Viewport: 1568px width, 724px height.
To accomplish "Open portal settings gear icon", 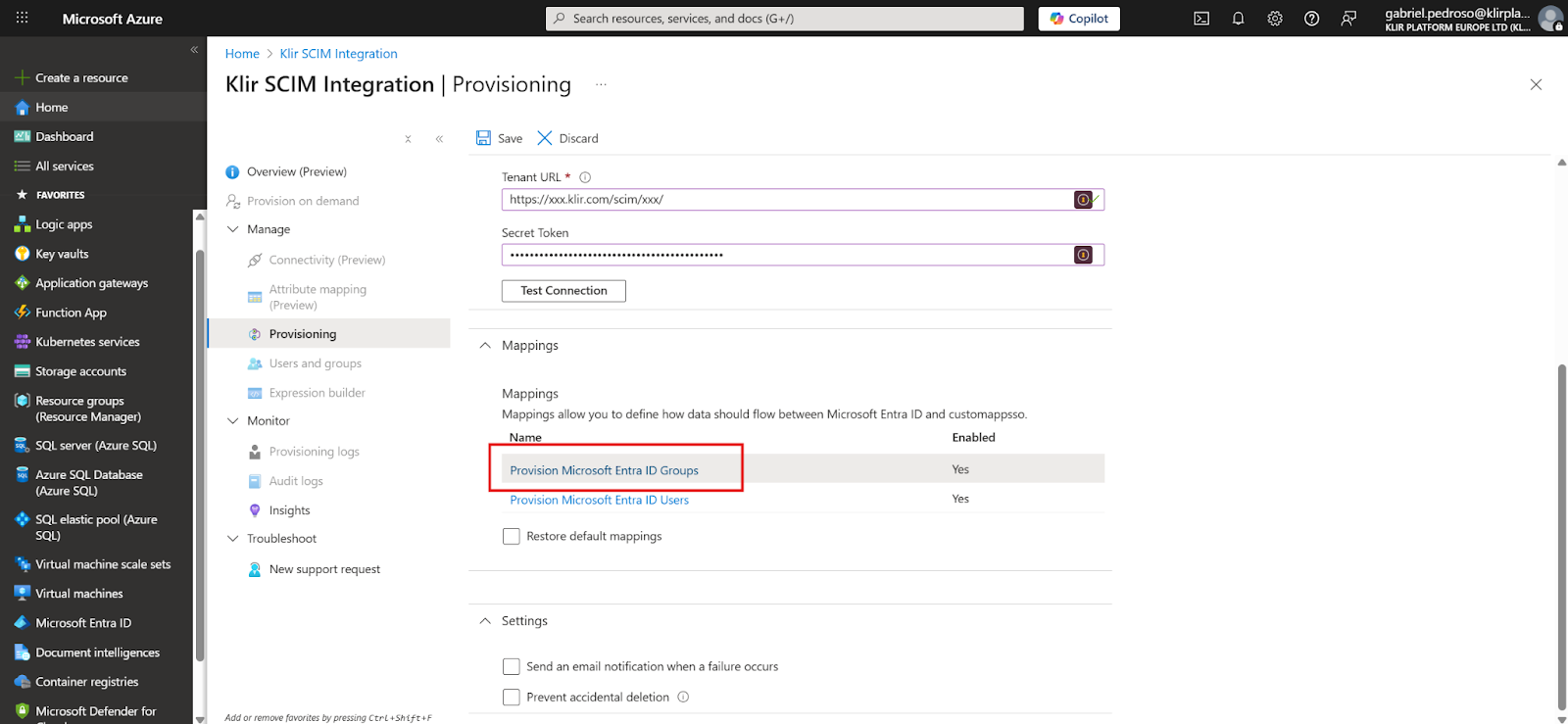I will click(x=1275, y=19).
